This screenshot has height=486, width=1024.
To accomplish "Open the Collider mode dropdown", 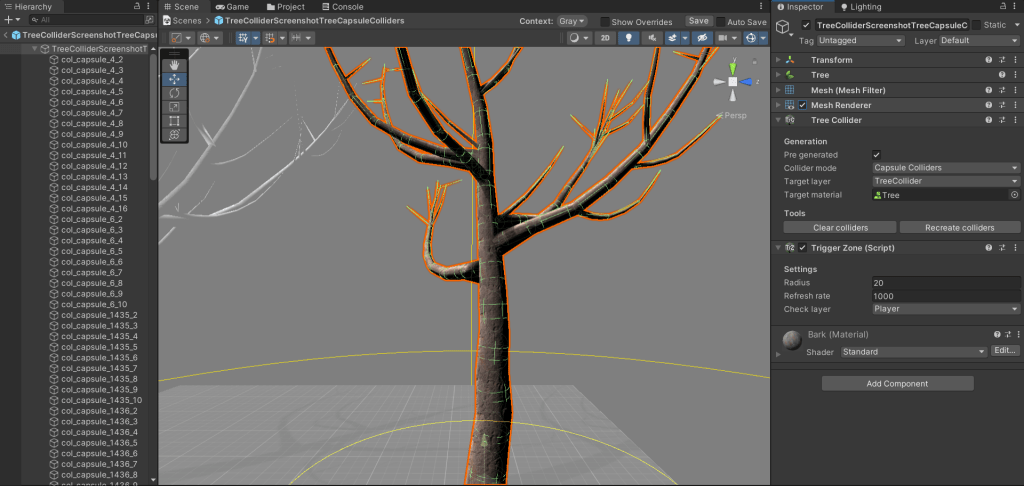I will 945,168.
